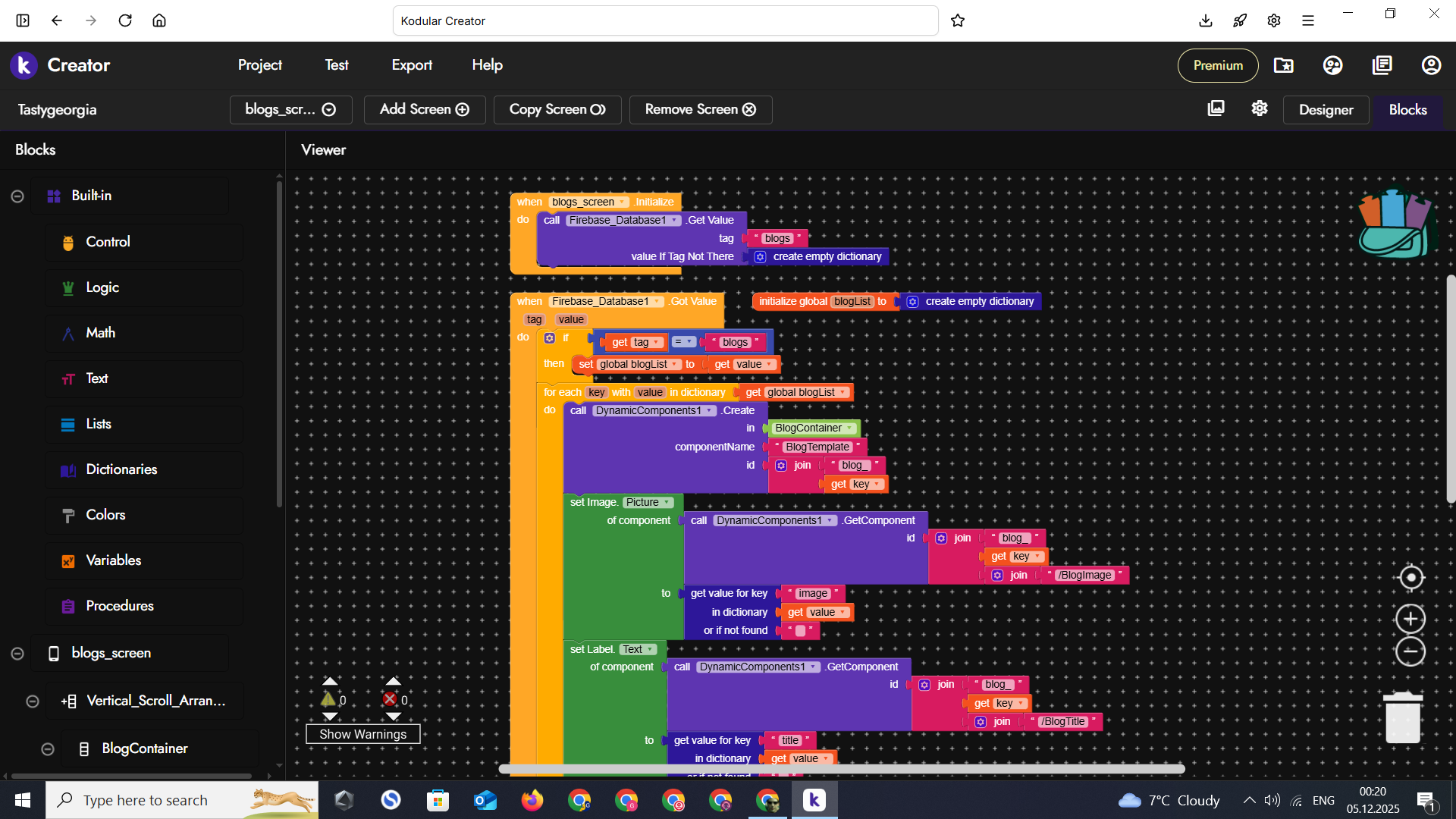Image resolution: width=1456 pixels, height=819 pixels.
Task: Switch to the Designer view
Action: pyautogui.click(x=1326, y=110)
